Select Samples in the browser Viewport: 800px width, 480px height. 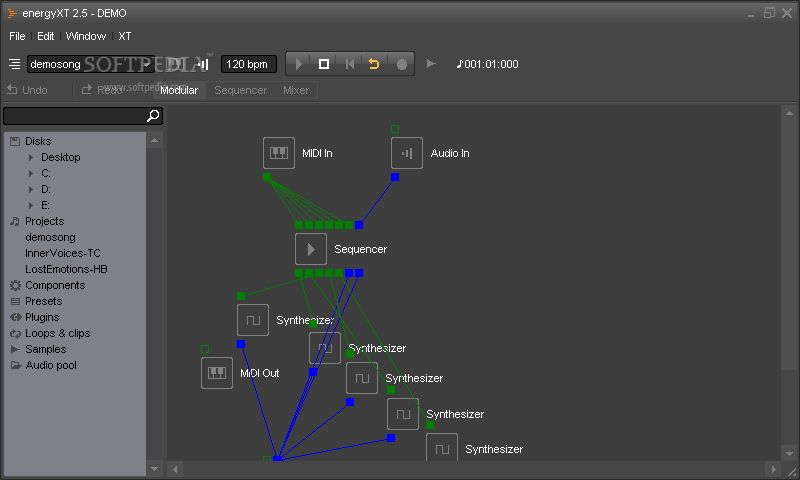(45, 349)
